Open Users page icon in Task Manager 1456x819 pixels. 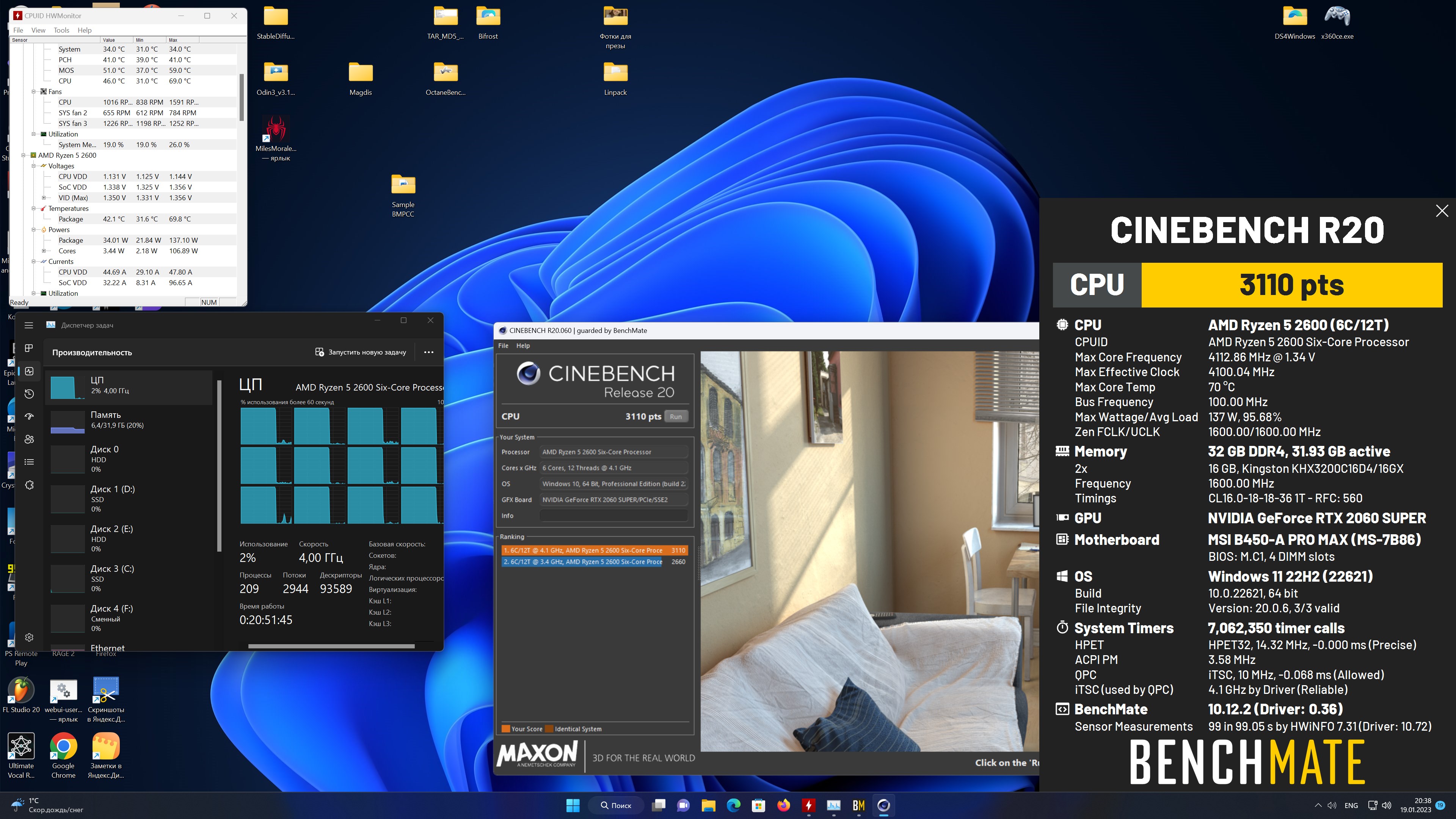pyautogui.click(x=30, y=439)
